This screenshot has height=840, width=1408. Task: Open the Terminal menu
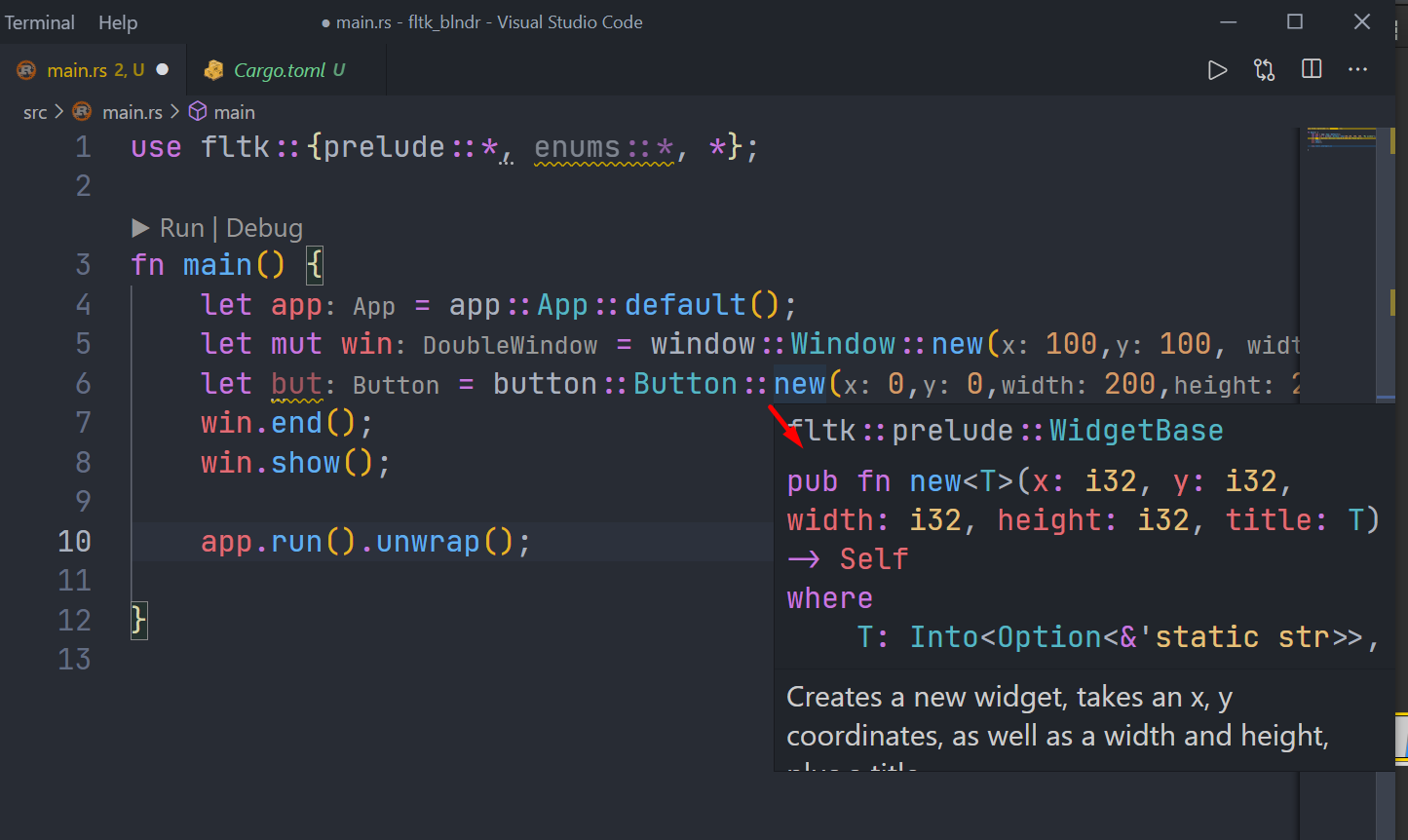coord(39,21)
